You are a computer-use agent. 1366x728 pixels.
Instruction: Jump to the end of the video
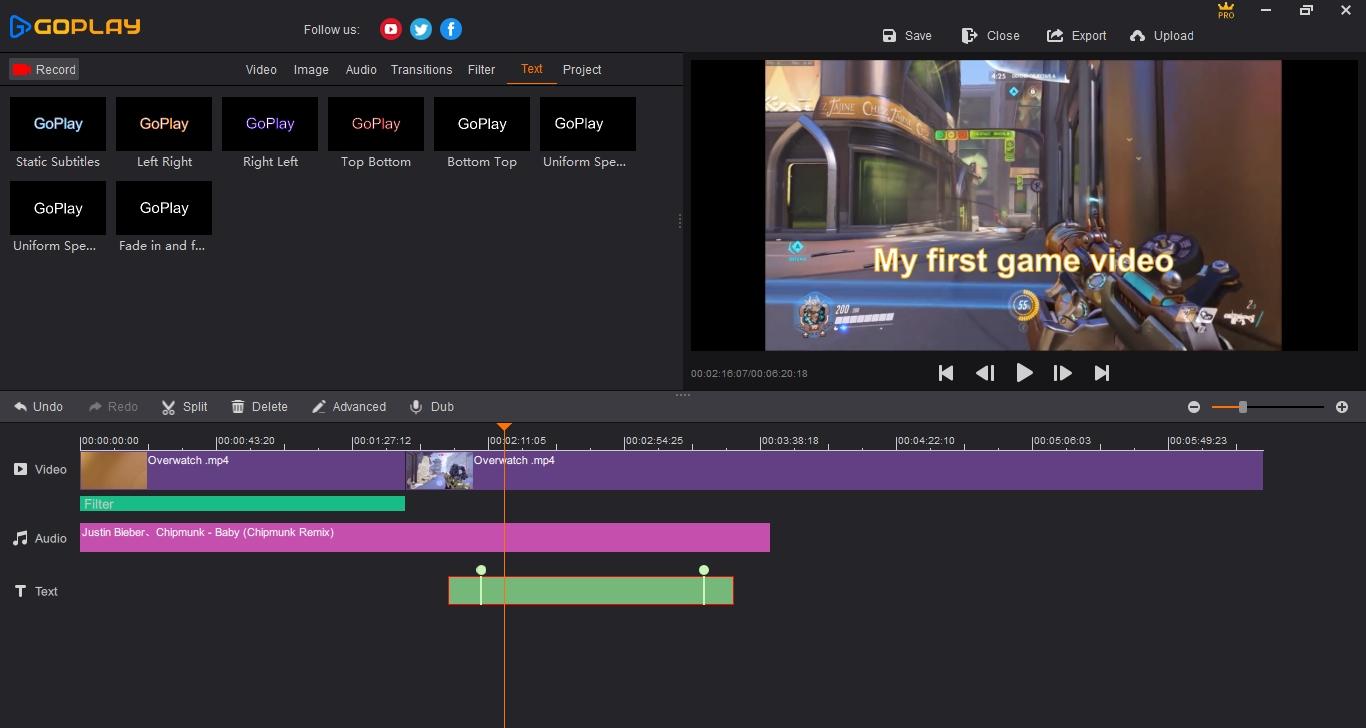click(1102, 373)
